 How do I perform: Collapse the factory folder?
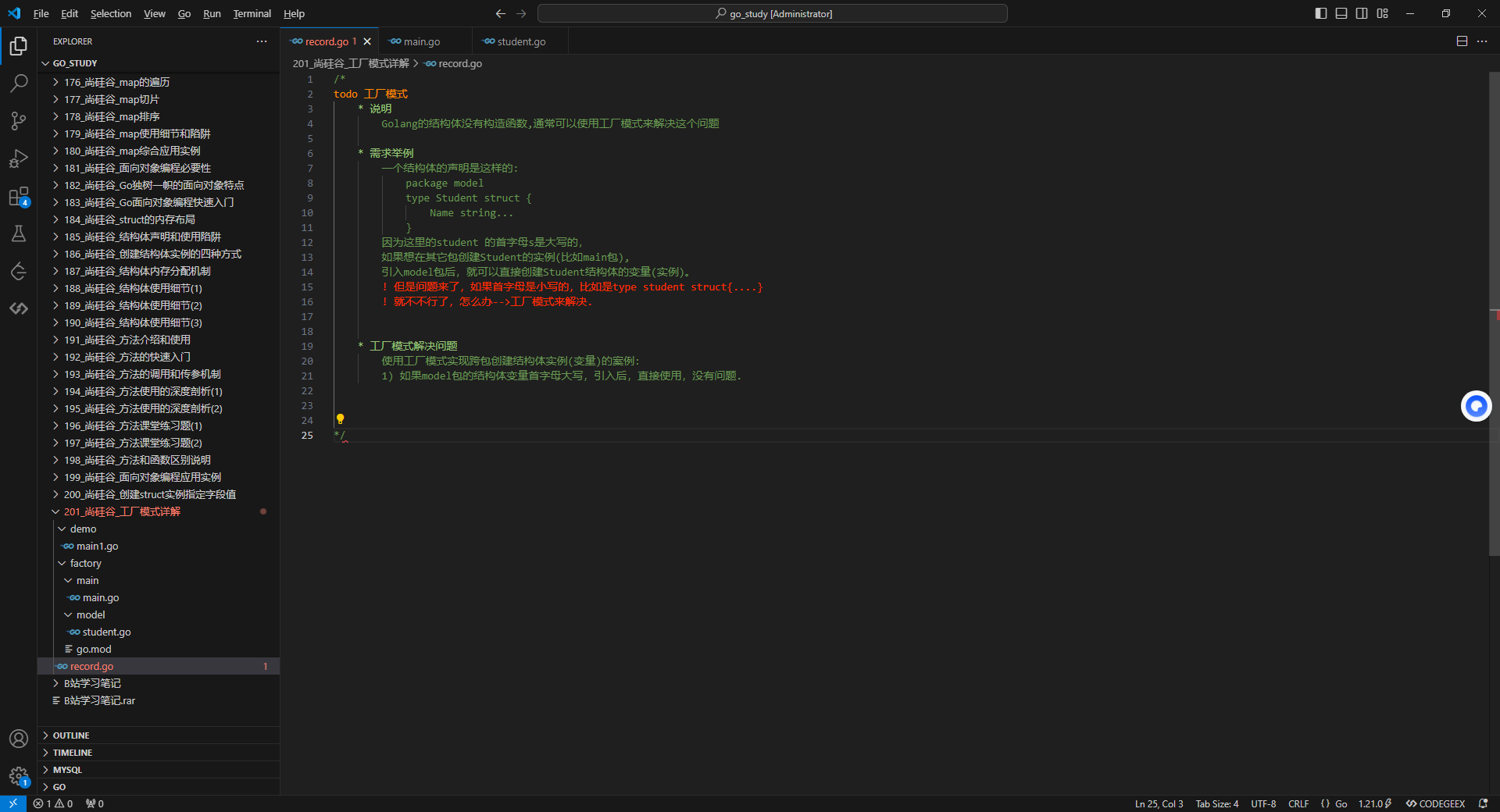point(159,563)
